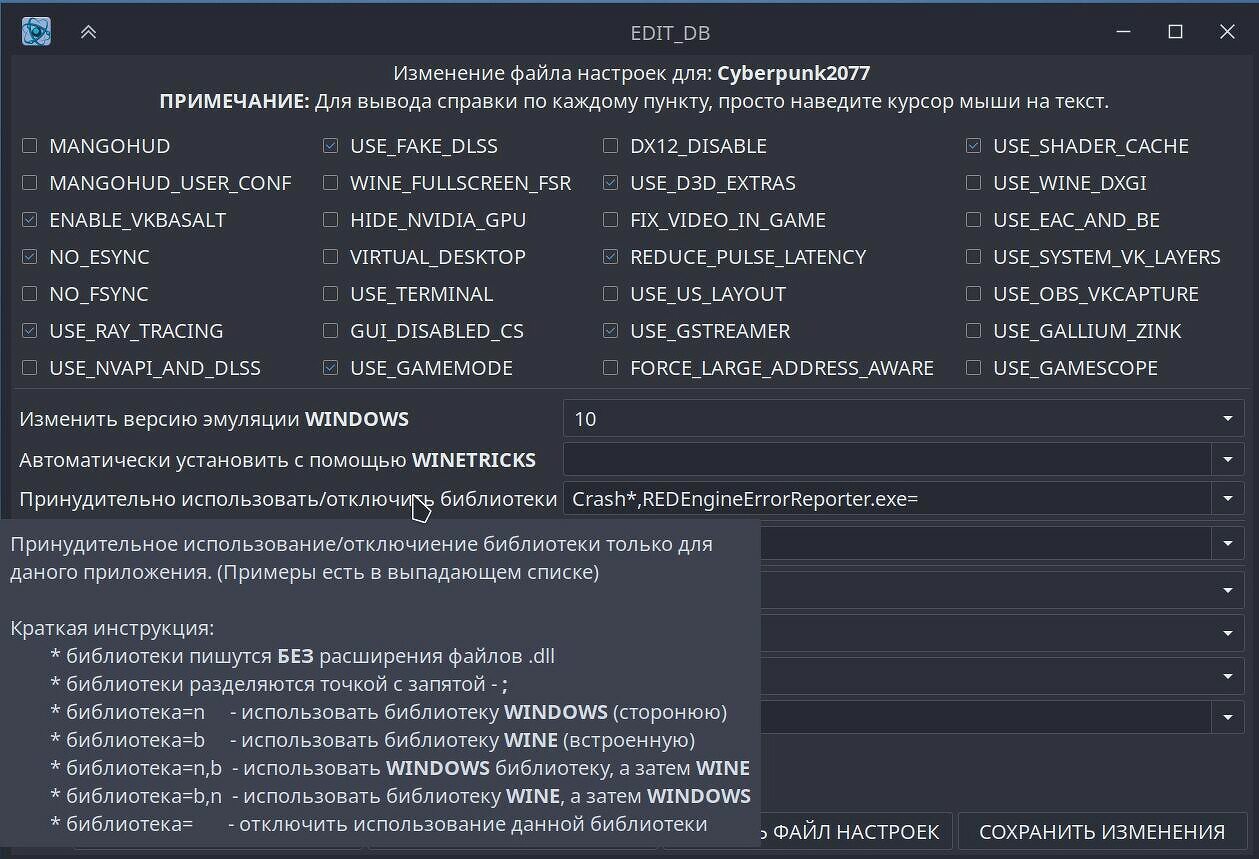1259x859 pixels.
Task: Turn on USE_GAMESCOPE checkbox
Action: [x=974, y=368]
